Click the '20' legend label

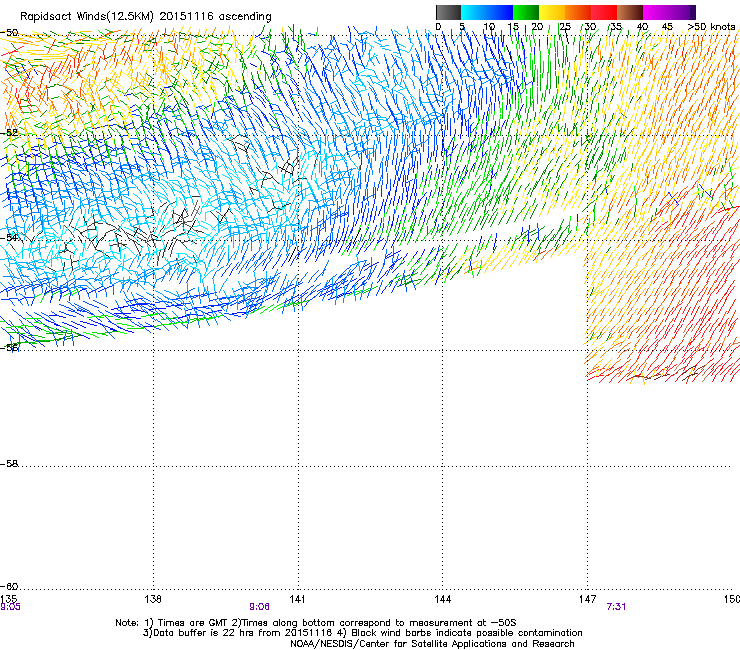(537, 27)
